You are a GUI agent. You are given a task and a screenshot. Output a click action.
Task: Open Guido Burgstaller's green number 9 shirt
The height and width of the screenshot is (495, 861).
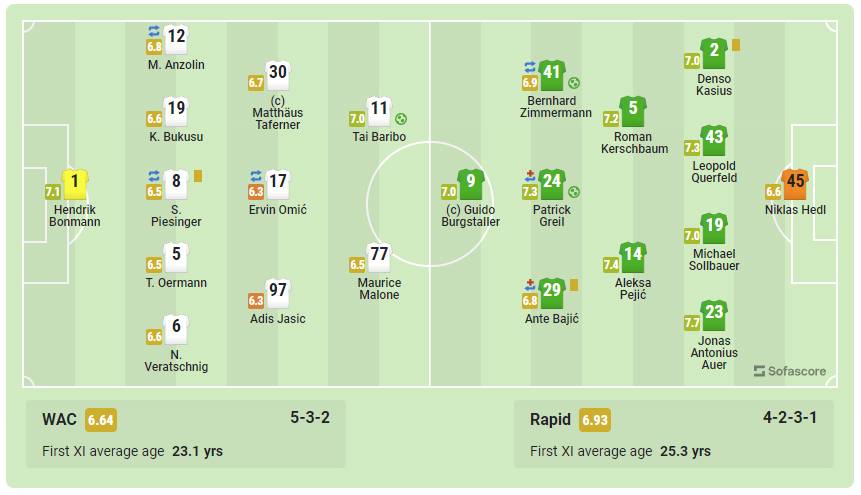point(471,185)
